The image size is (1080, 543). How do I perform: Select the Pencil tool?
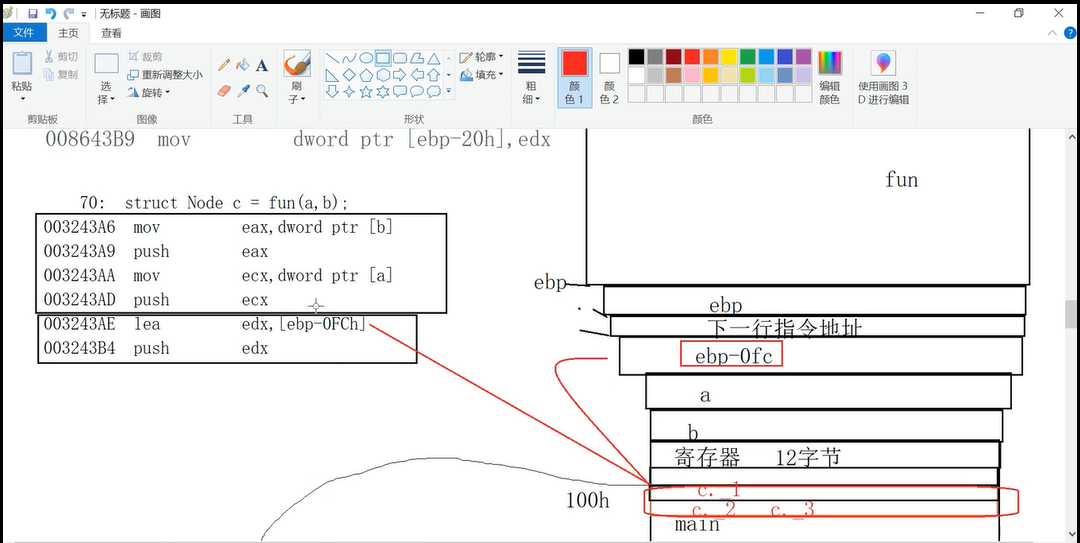click(224, 65)
